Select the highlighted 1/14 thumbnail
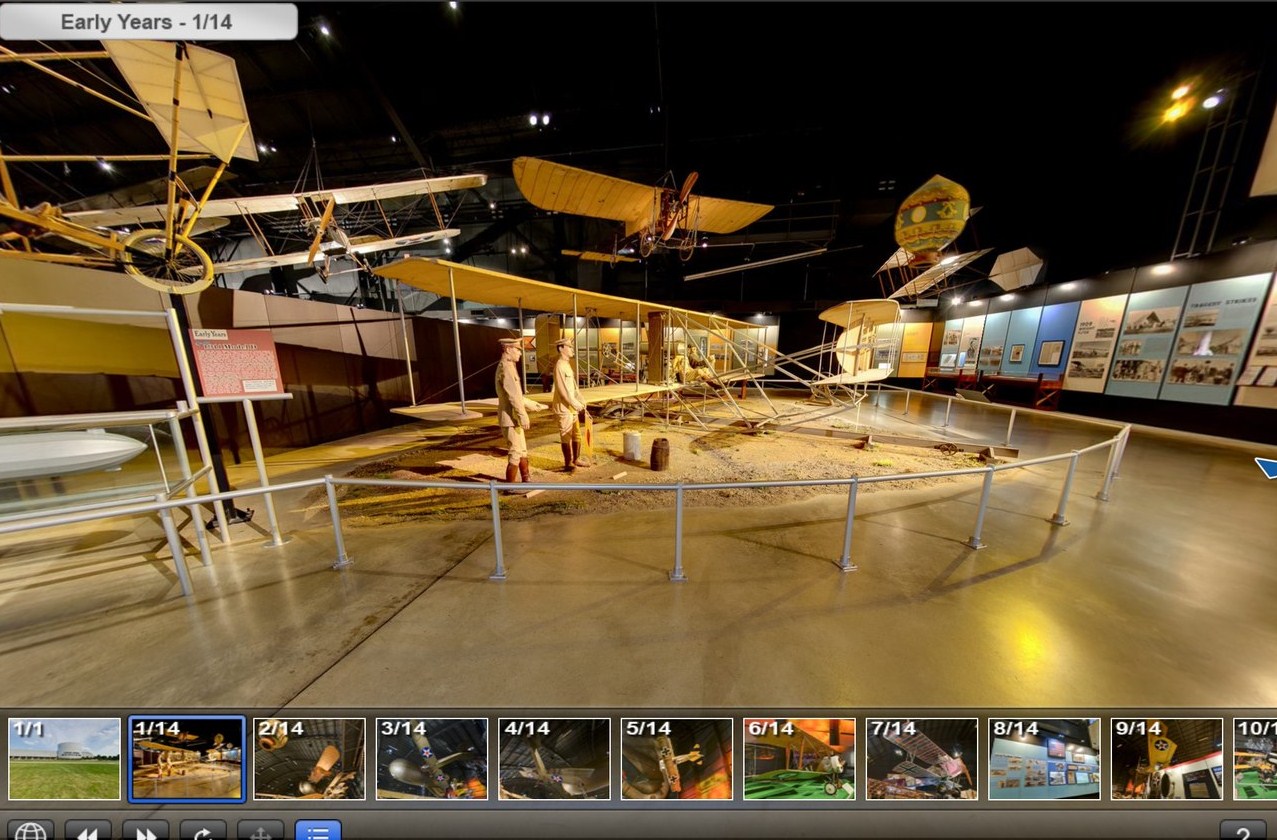This screenshot has height=840, width=1277. point(187,759)
